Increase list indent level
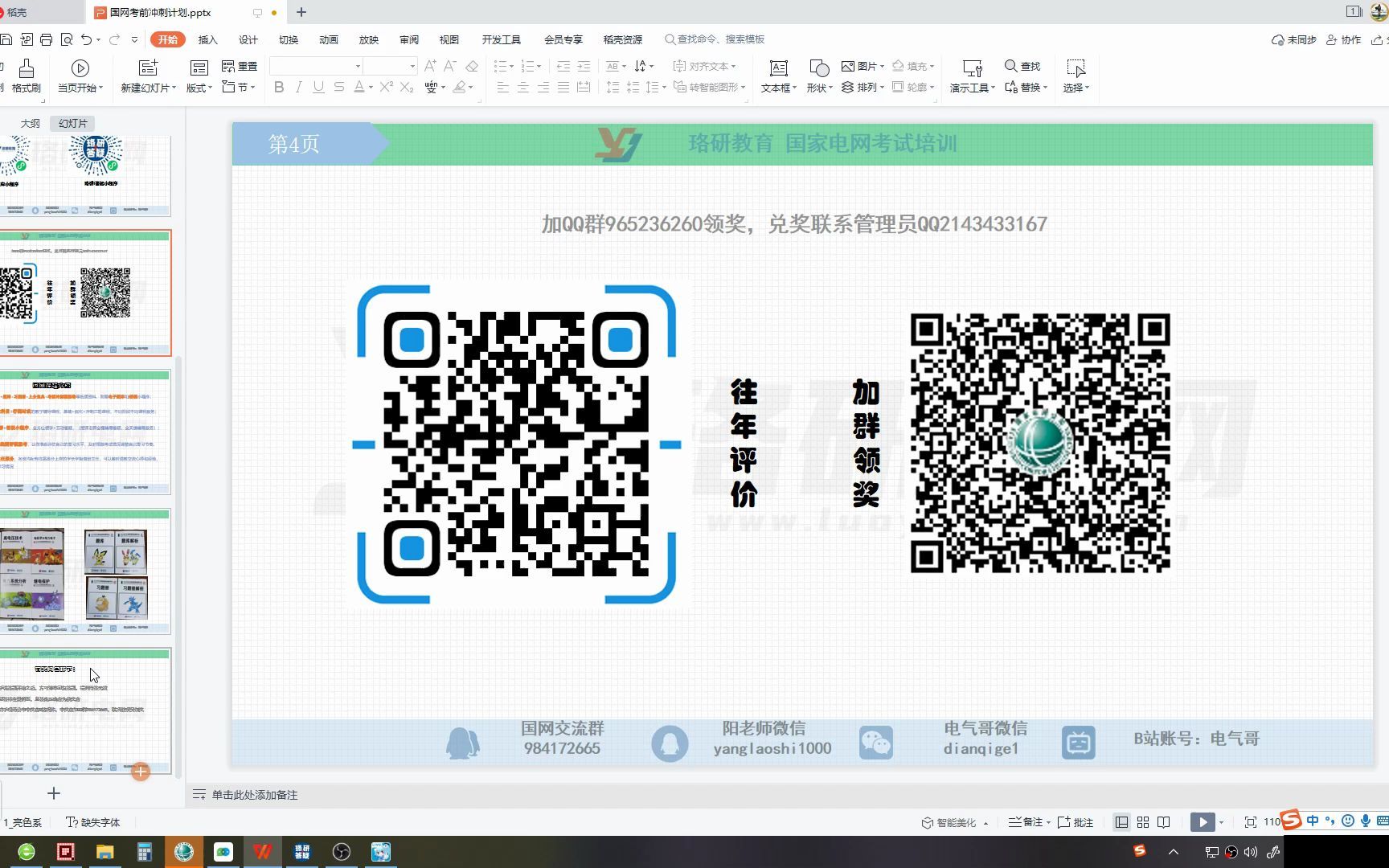Viewport: 1389px width, 868px height. pyautogui.click(x=584, y=66)
